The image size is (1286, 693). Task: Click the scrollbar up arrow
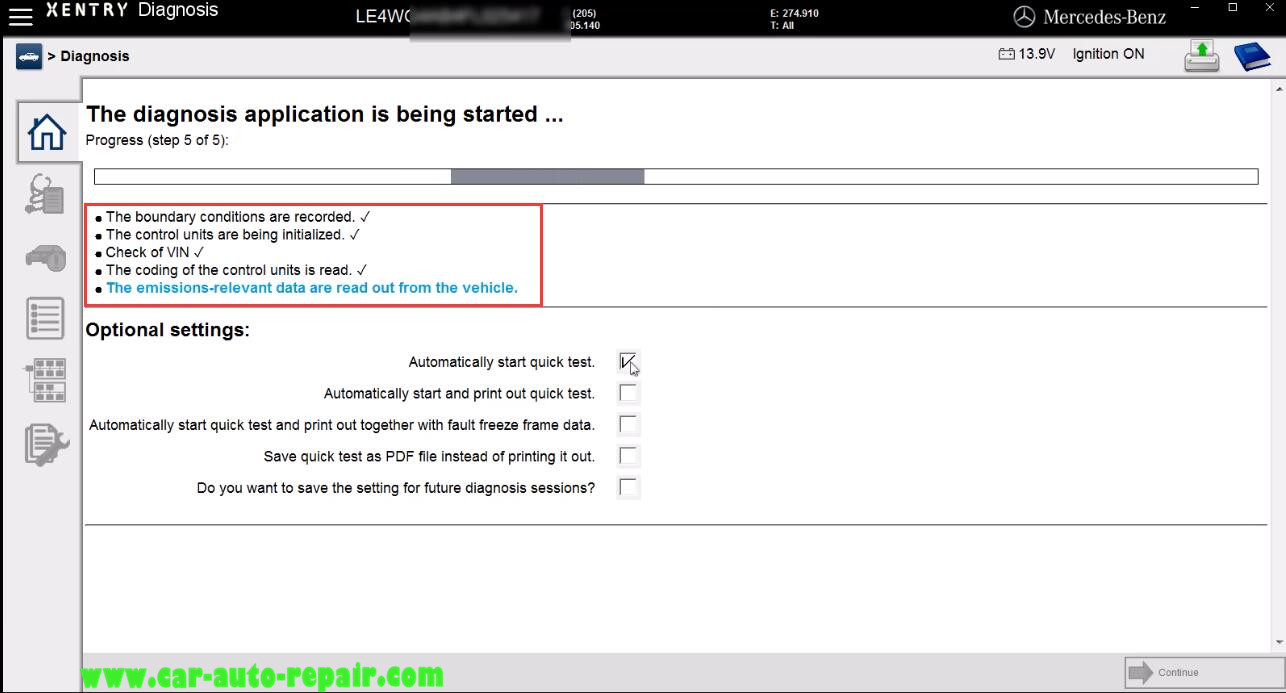[1278, 90]
